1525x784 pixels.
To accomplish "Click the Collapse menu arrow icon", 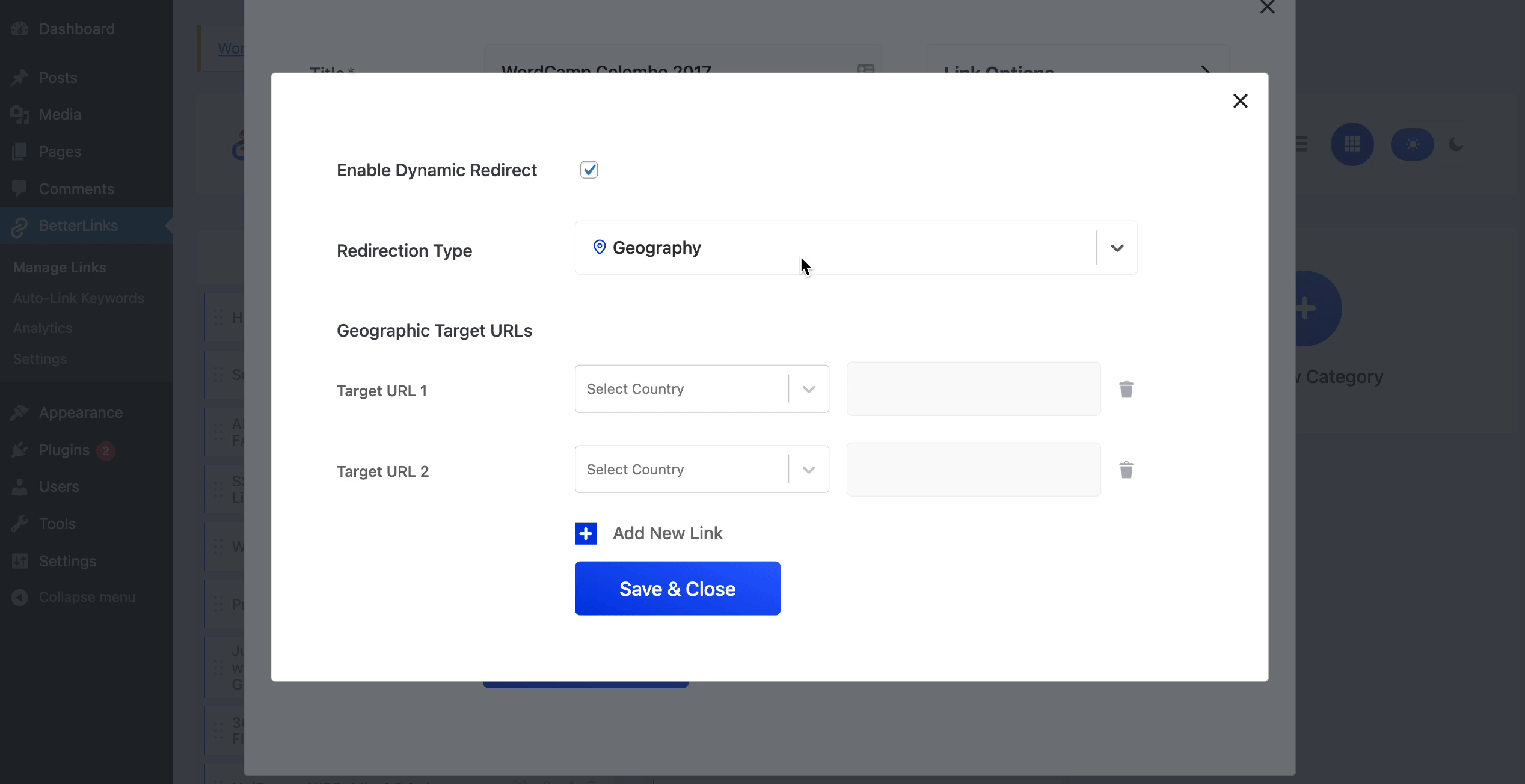I will (19, 597).
